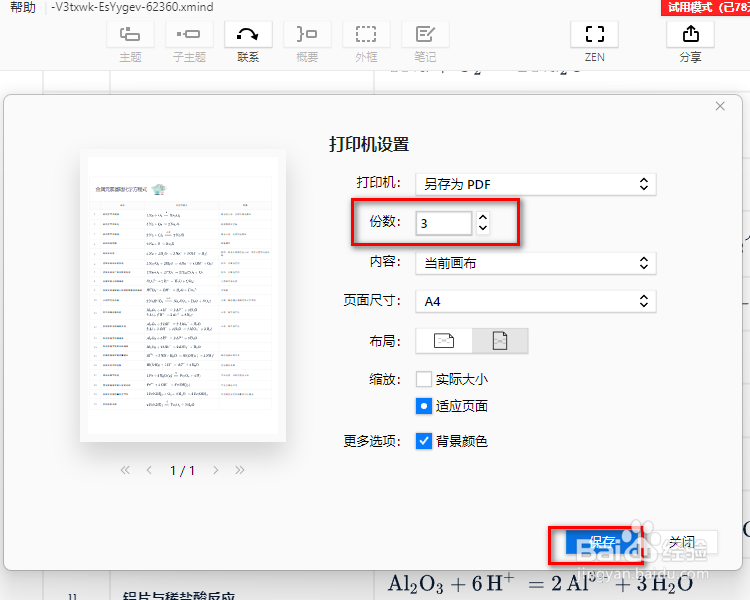Go to next preview page
Viewport: 750px width, 600px height.
(216, 470)
